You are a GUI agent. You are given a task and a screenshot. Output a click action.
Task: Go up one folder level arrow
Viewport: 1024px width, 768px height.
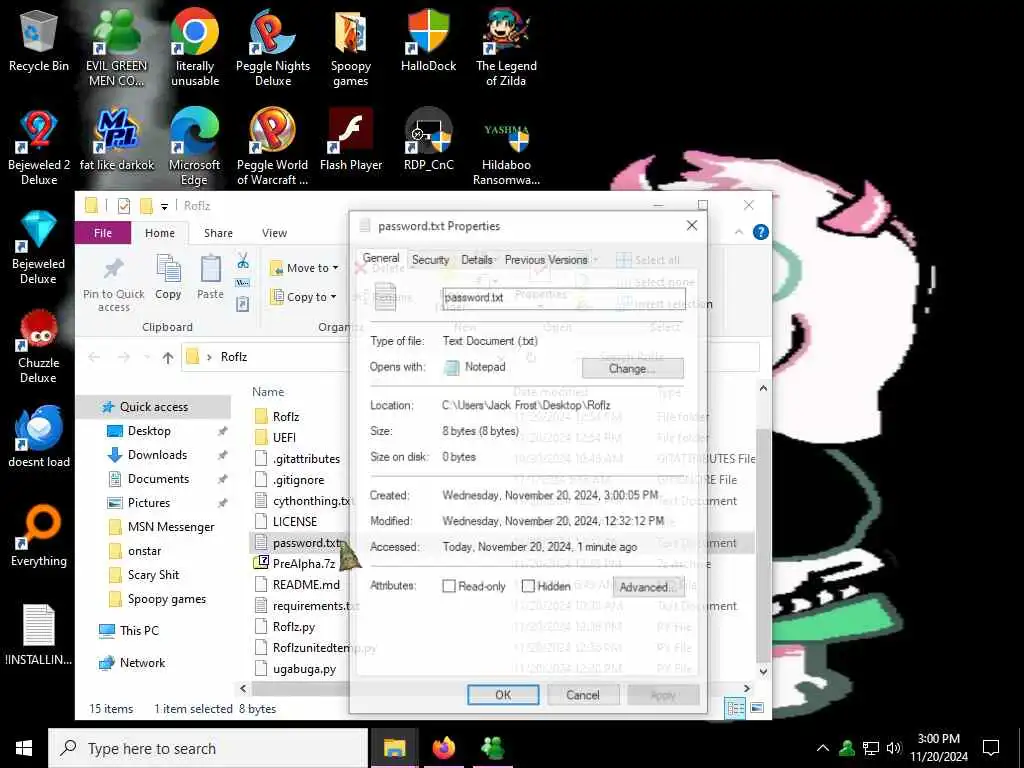tap(168, 357)
